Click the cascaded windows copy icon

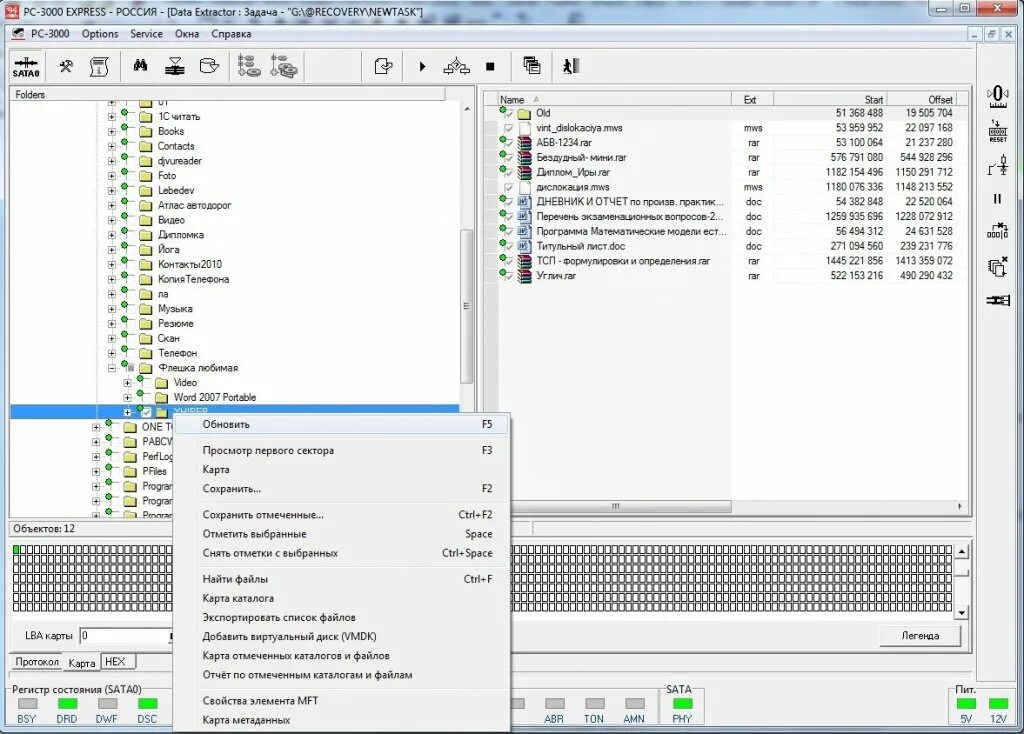[532, 65]
